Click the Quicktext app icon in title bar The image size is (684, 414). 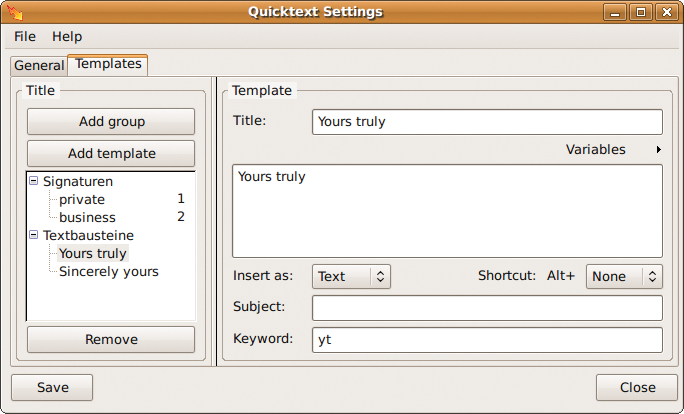click(x=15, y=12)
